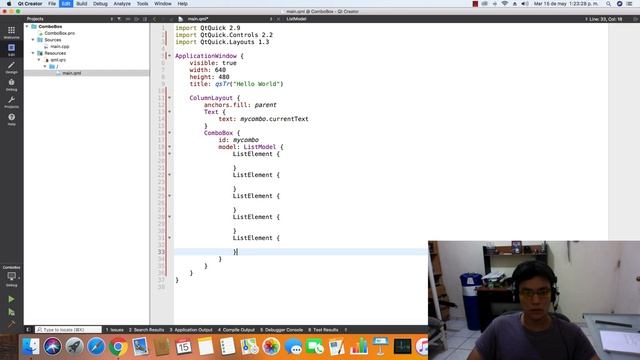Open the volume control in the menu bar
This screenshot has height=360, width=640.
tap(525, 4)
